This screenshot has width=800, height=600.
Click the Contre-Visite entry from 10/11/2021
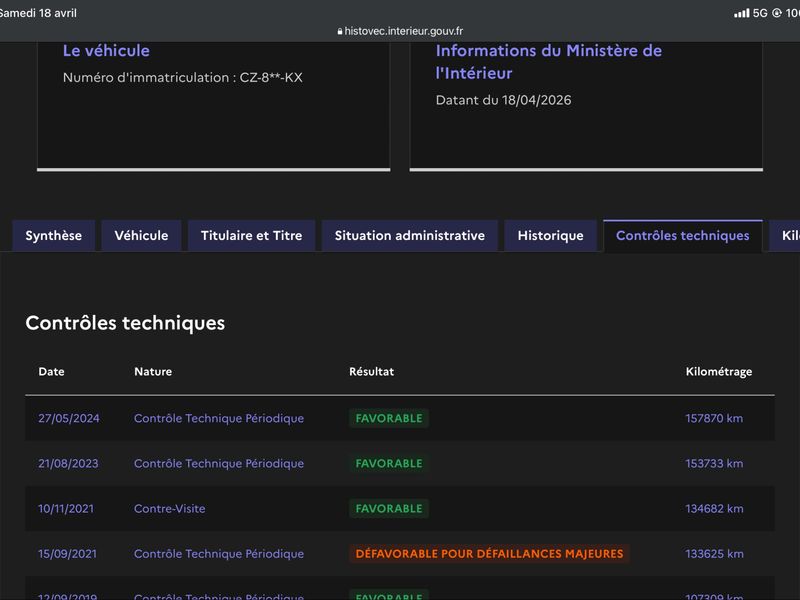point(169,509)
